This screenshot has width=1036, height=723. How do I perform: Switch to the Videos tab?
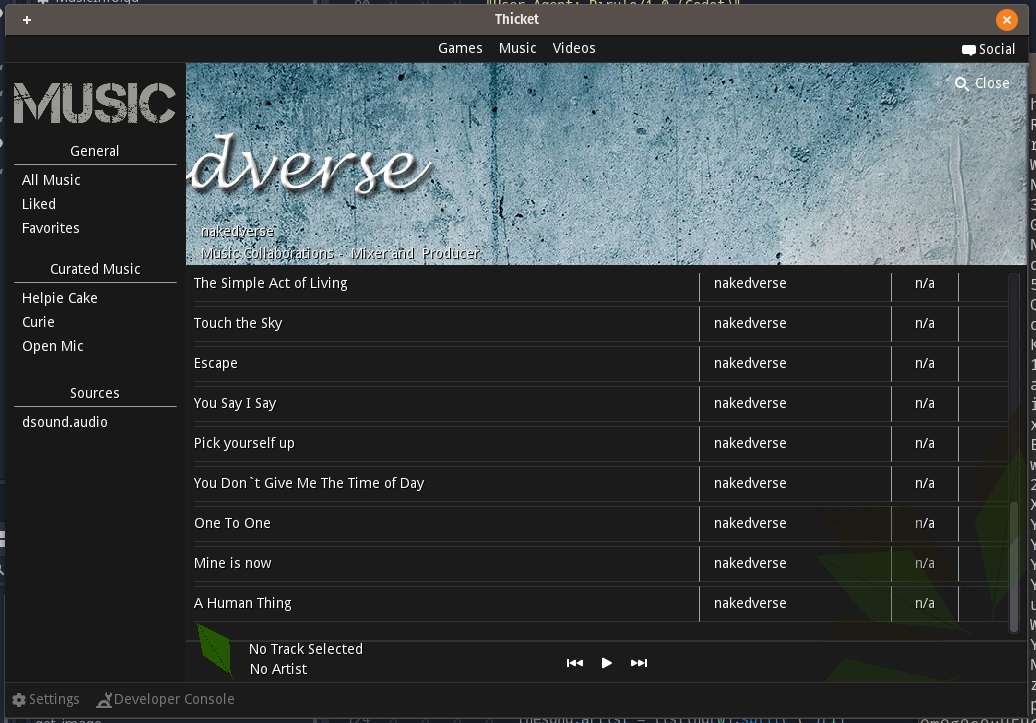tap(574, 48)
